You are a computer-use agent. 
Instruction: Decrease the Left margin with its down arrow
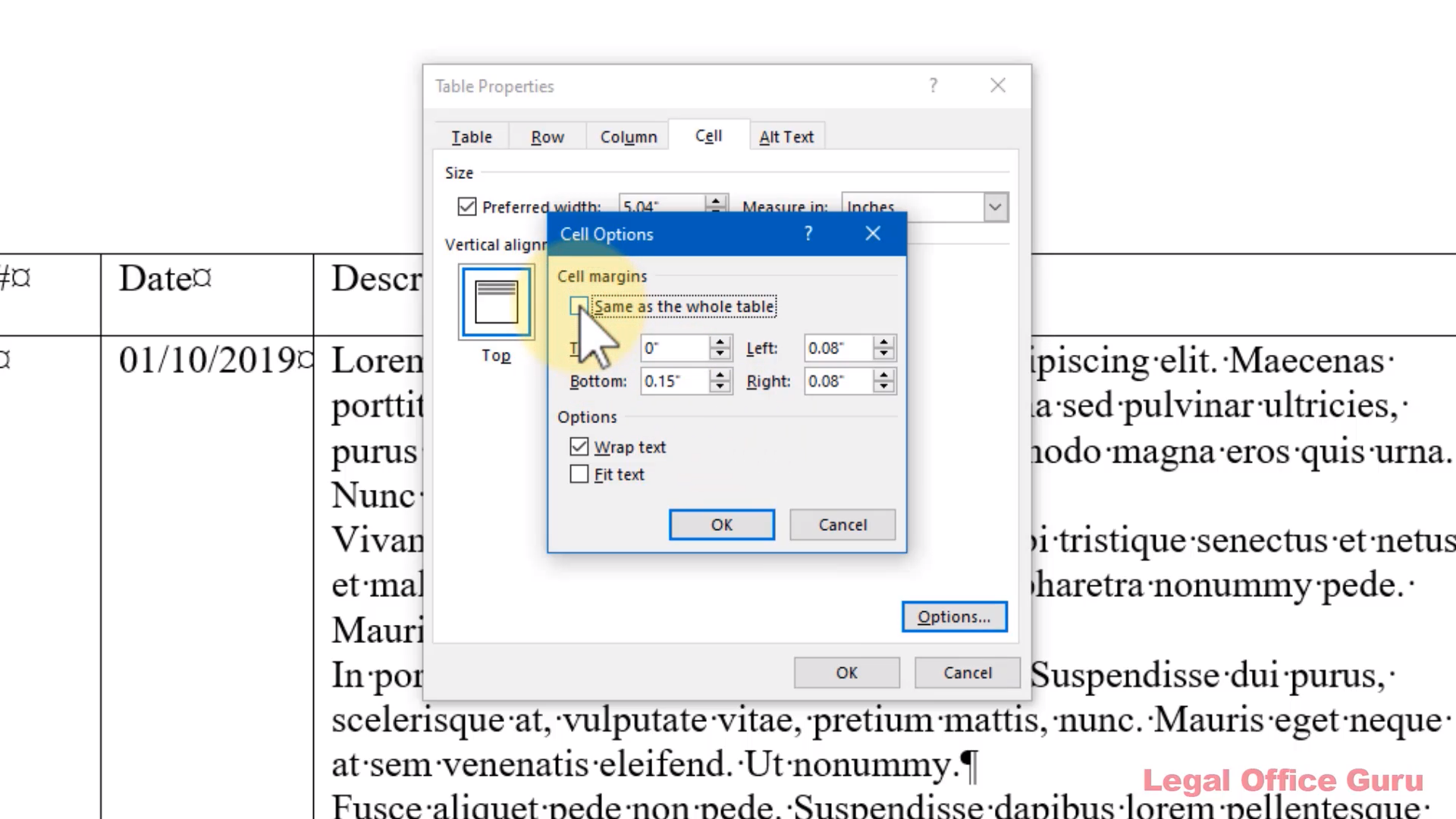pos(883,353)
